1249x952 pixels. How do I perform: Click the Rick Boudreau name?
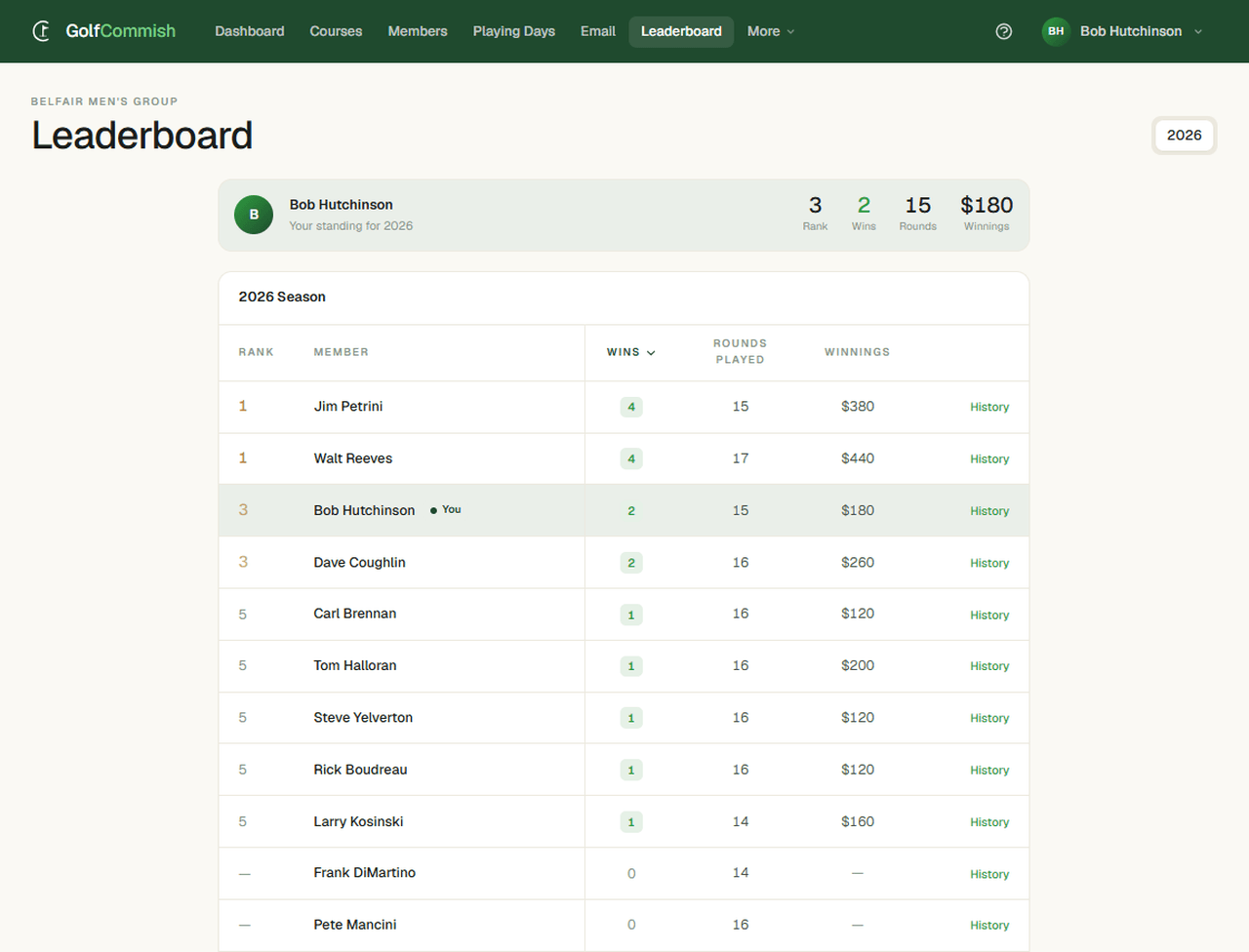[x=360, y=770]
